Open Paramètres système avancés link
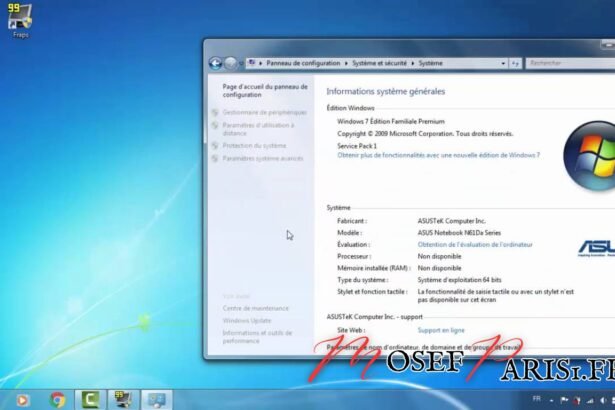This screenshot has height=410, width=615. pyautogui.click(x=263, y=159)
